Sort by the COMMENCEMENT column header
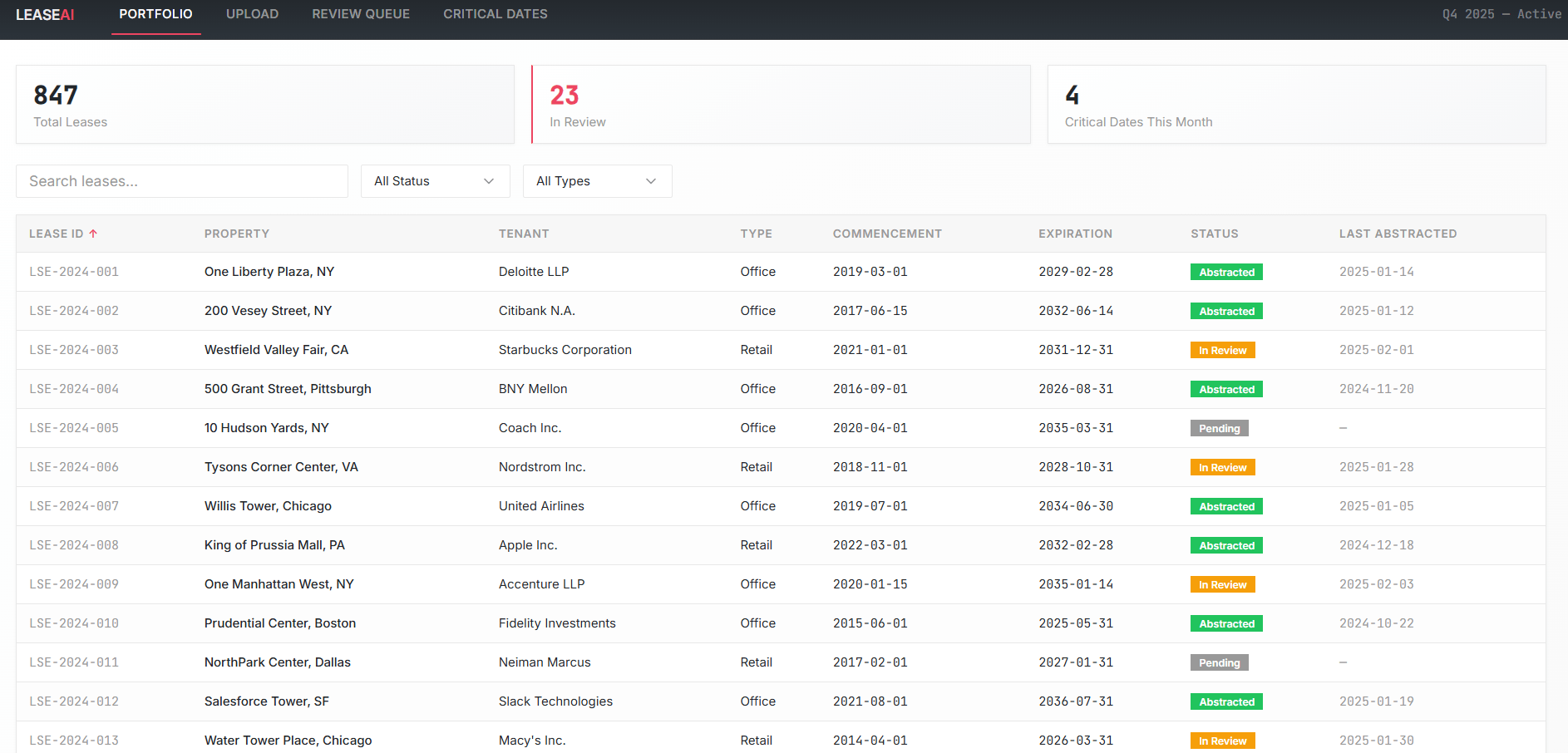 pyautogui.click(x=887, y=234)
